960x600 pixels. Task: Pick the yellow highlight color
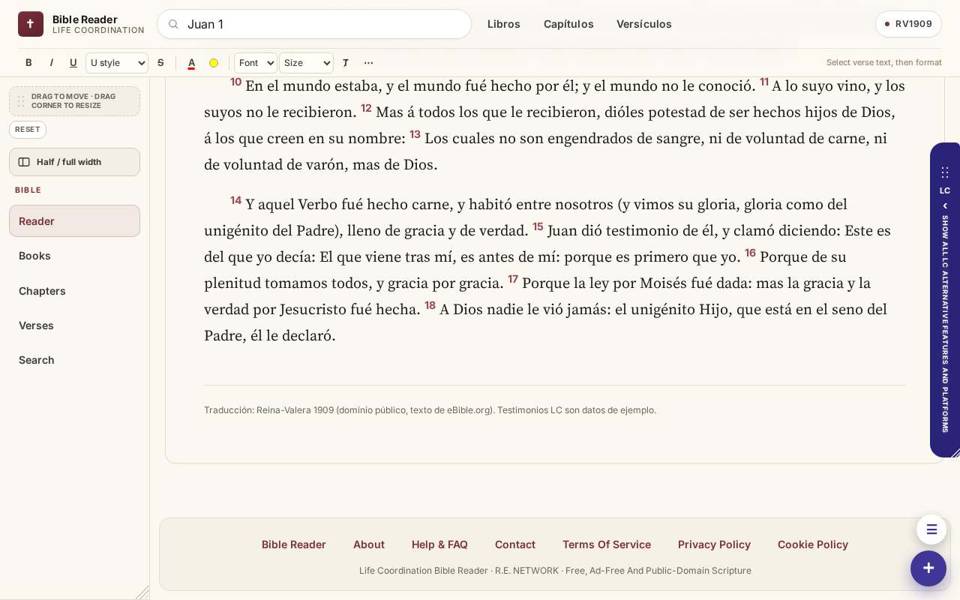click(214, 62)
